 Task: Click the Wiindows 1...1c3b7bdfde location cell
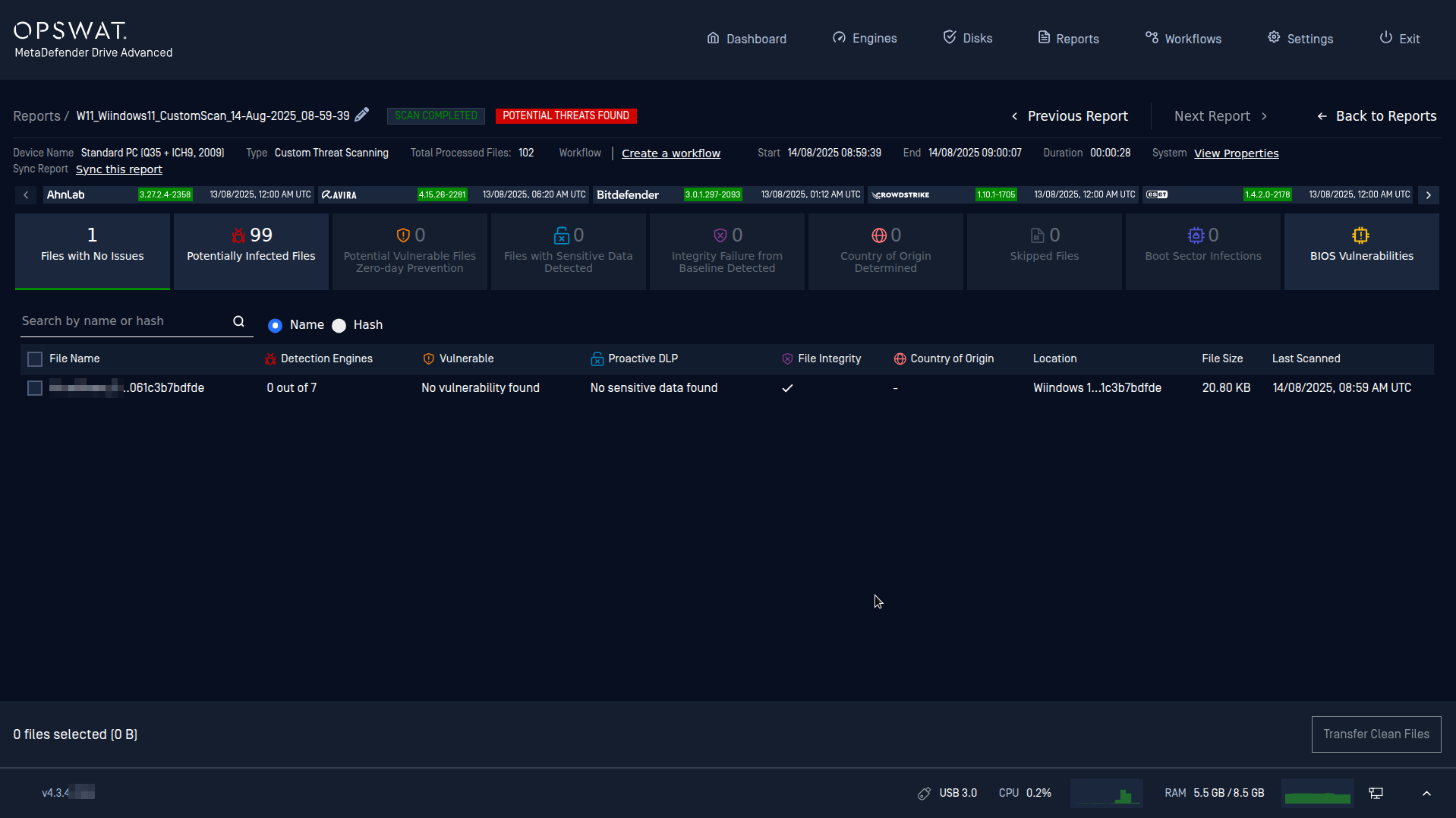pyautogui.click(x=1097, y=388)
